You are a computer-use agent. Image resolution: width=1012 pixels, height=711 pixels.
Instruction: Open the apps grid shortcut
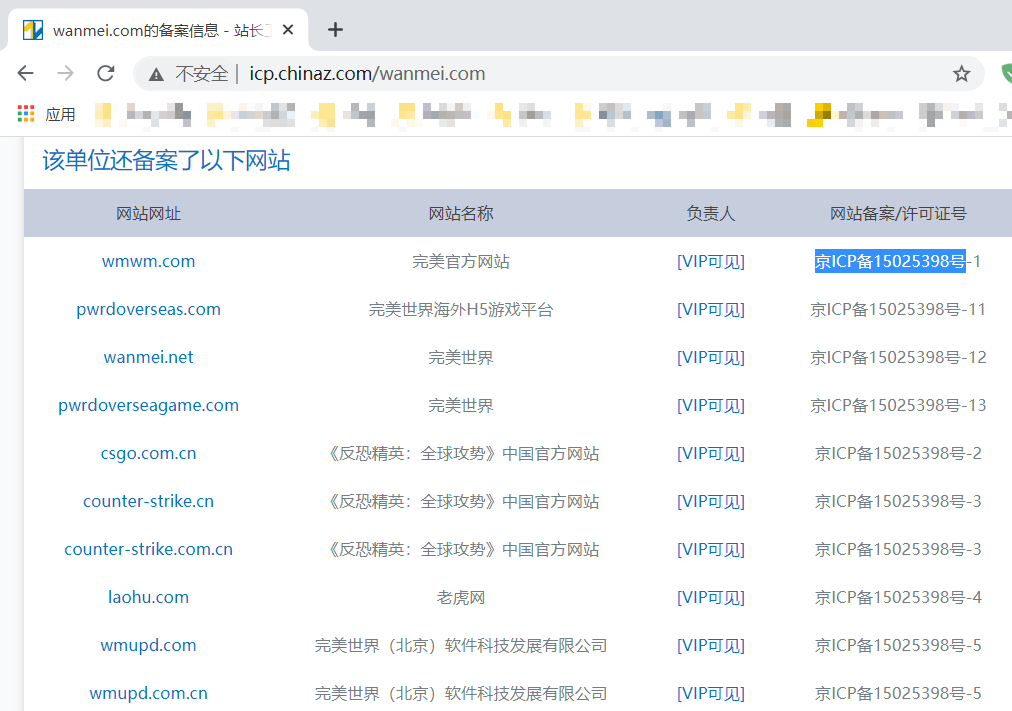[26, 114]
